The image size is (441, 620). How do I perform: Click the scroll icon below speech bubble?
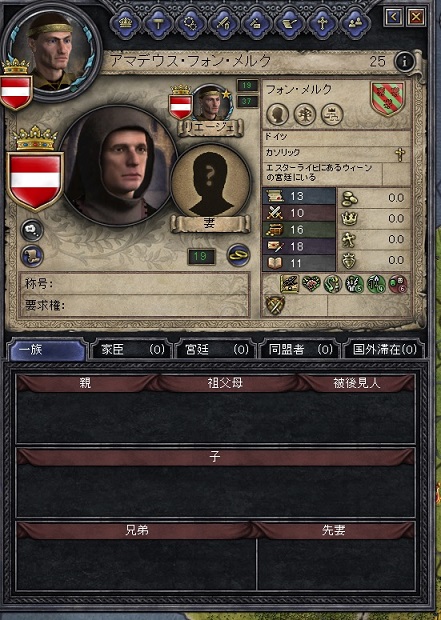coord(32,255)
